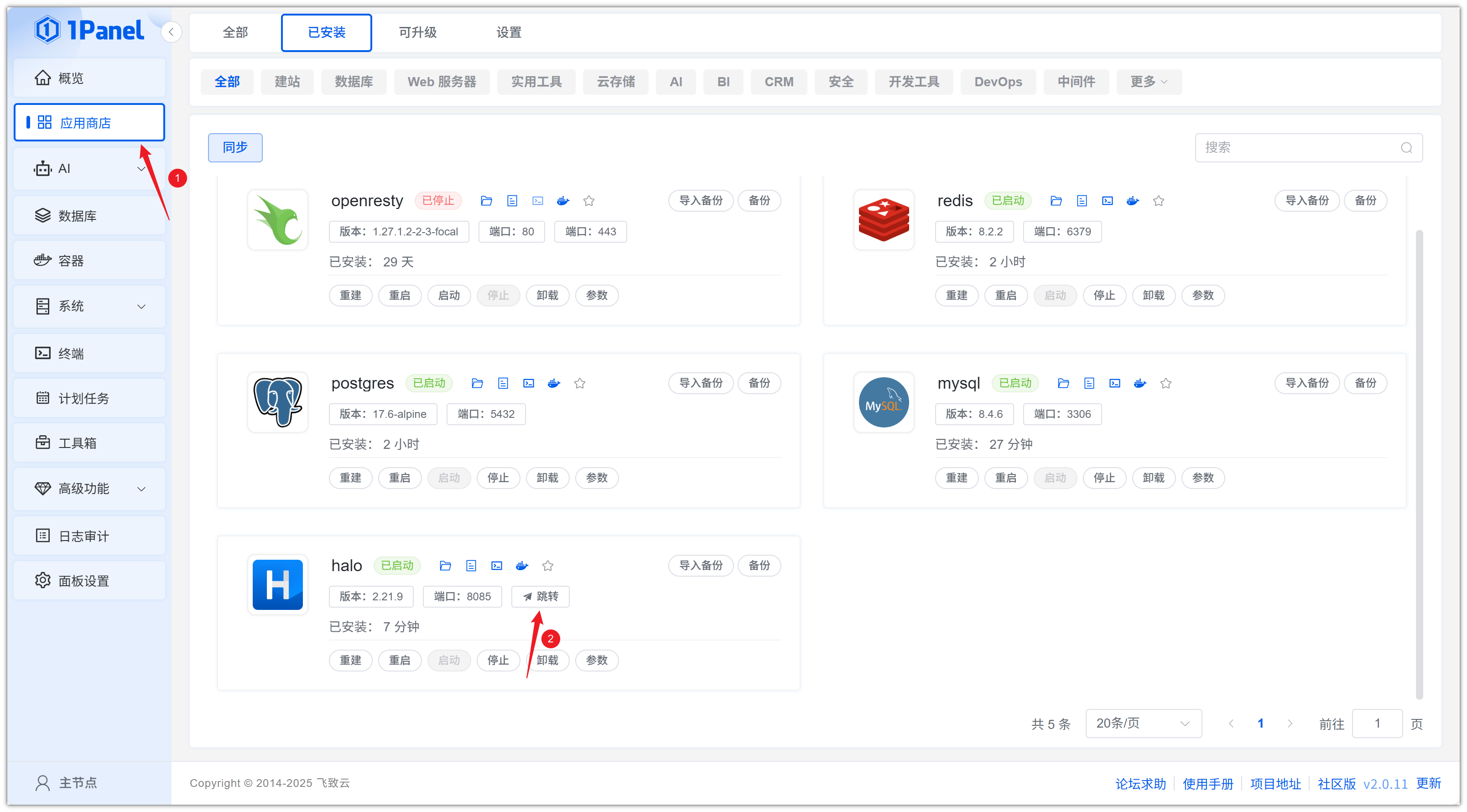Click the 同步 sync button
The width and height of the screenshot is (1467, 812).
[234, 147]
